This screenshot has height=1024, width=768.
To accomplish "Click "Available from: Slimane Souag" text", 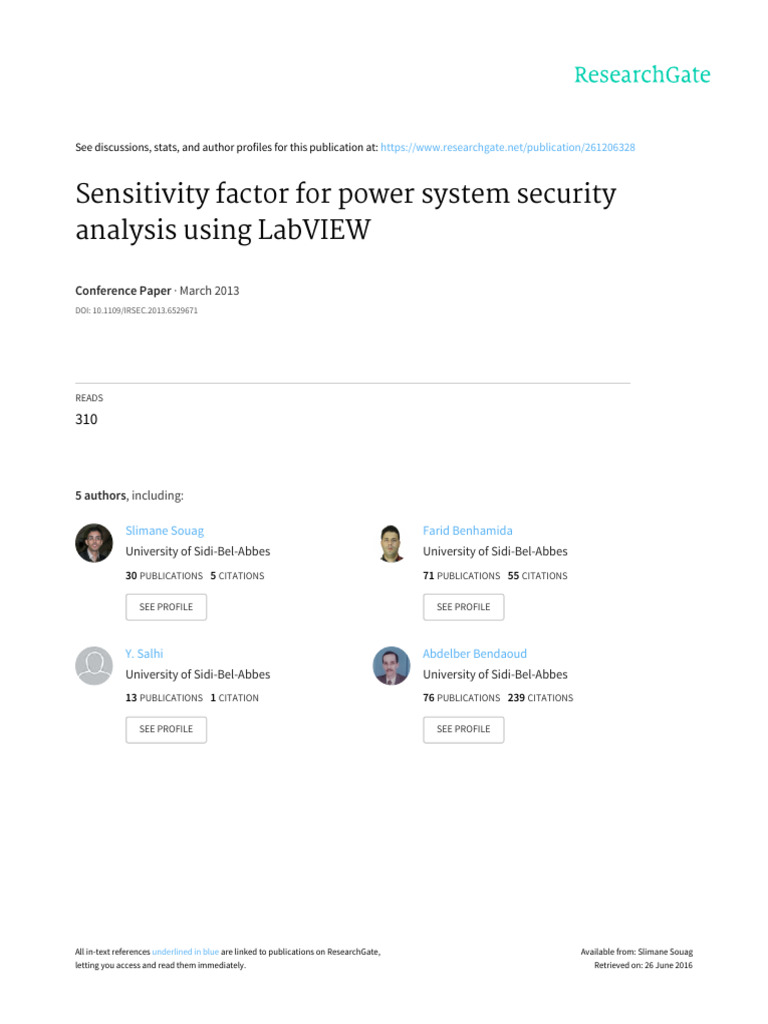I will [x=636, y=953].
